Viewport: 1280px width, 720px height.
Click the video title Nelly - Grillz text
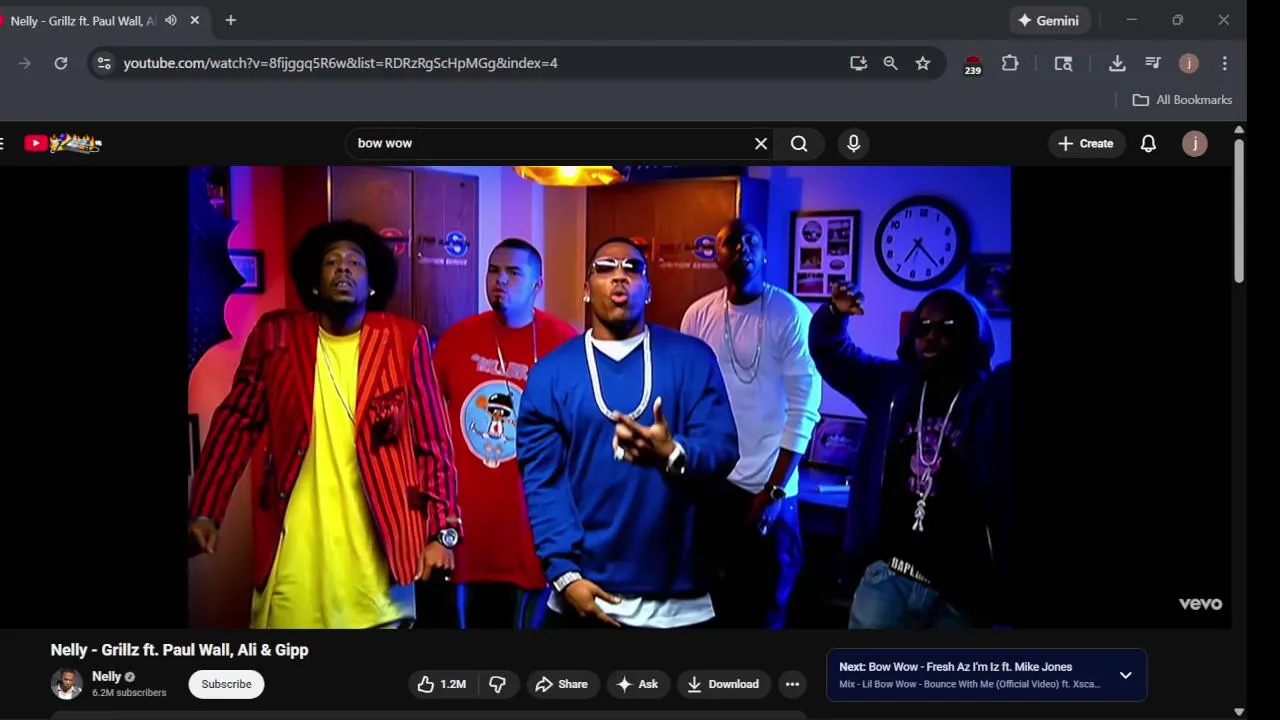[x=179, y=650]
